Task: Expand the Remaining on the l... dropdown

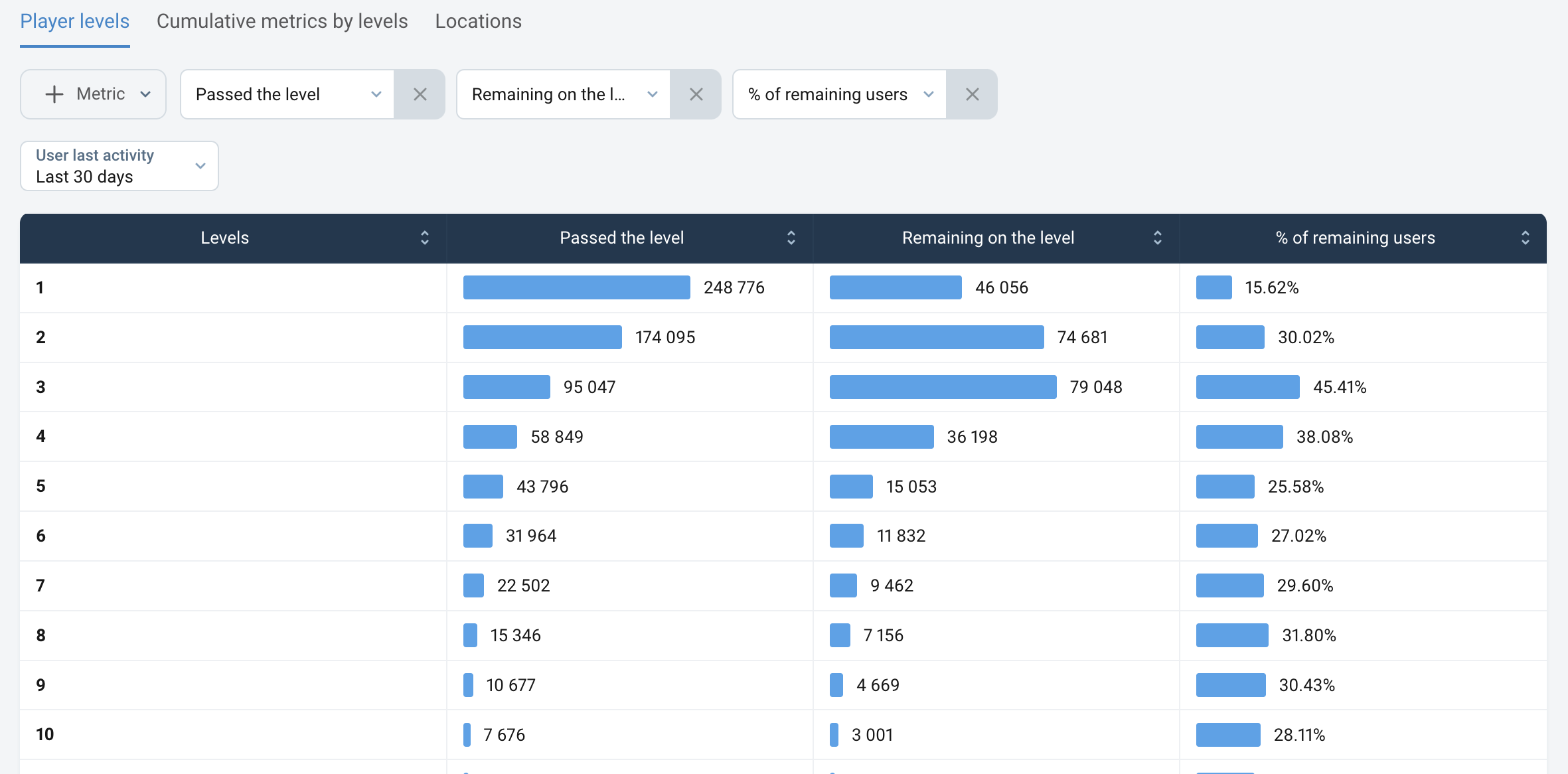Action: 564,94
